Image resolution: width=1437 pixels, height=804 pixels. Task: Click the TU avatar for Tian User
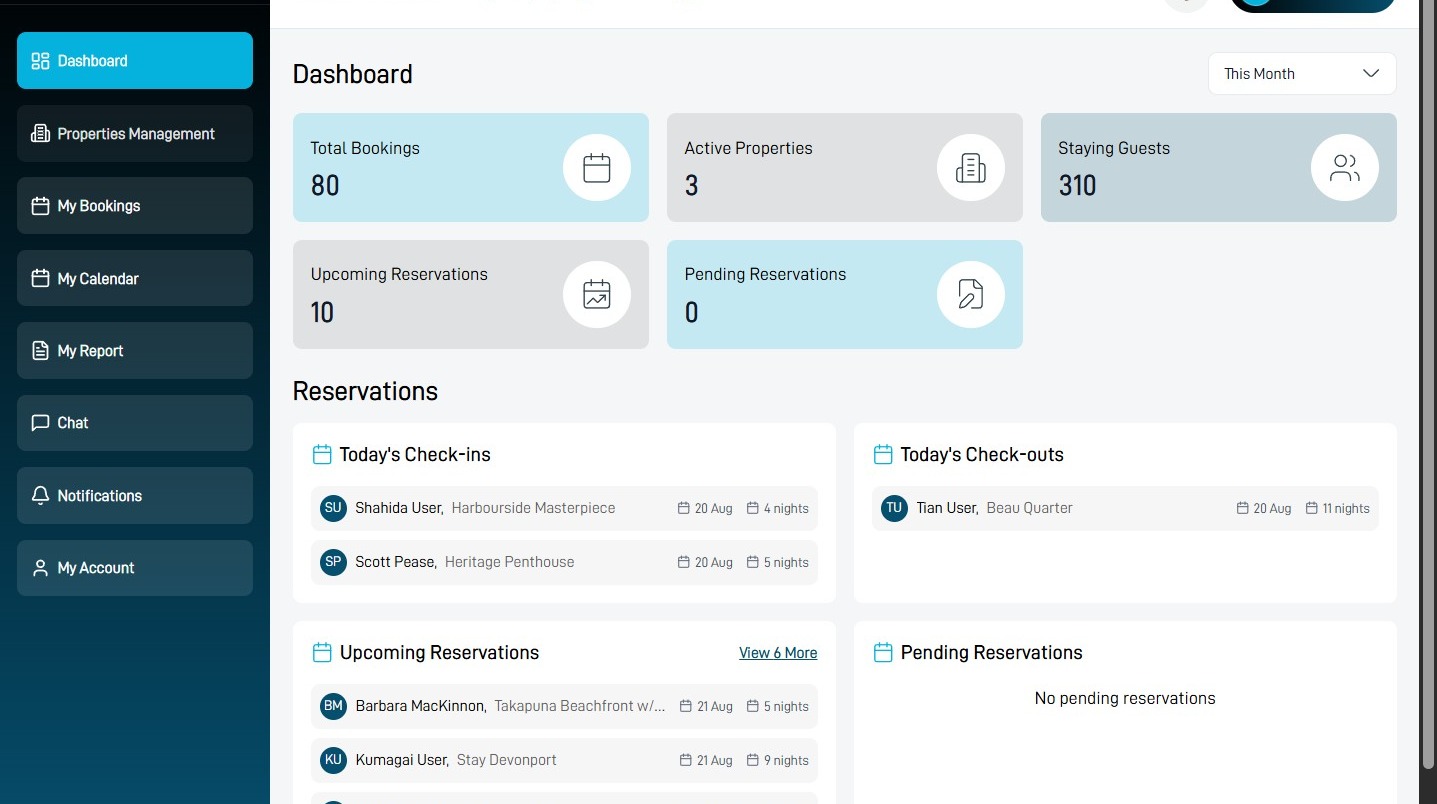point(895,508)
